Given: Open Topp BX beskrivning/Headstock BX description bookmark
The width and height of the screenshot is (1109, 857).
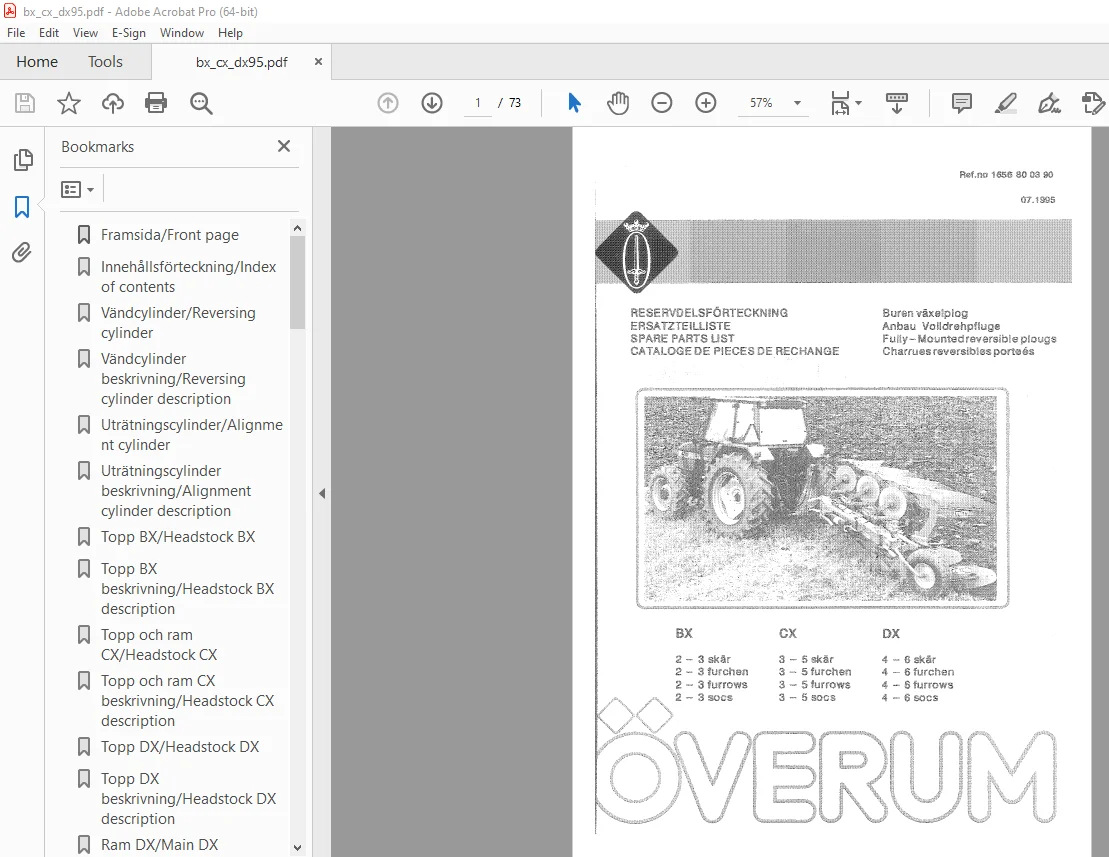Looking at the screenshot, I should [x=187, y=588].
